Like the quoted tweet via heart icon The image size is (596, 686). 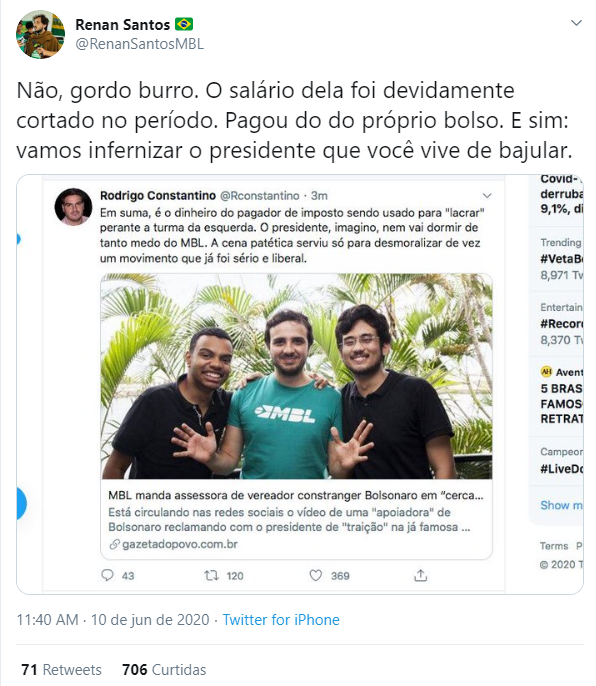(316, 575)
